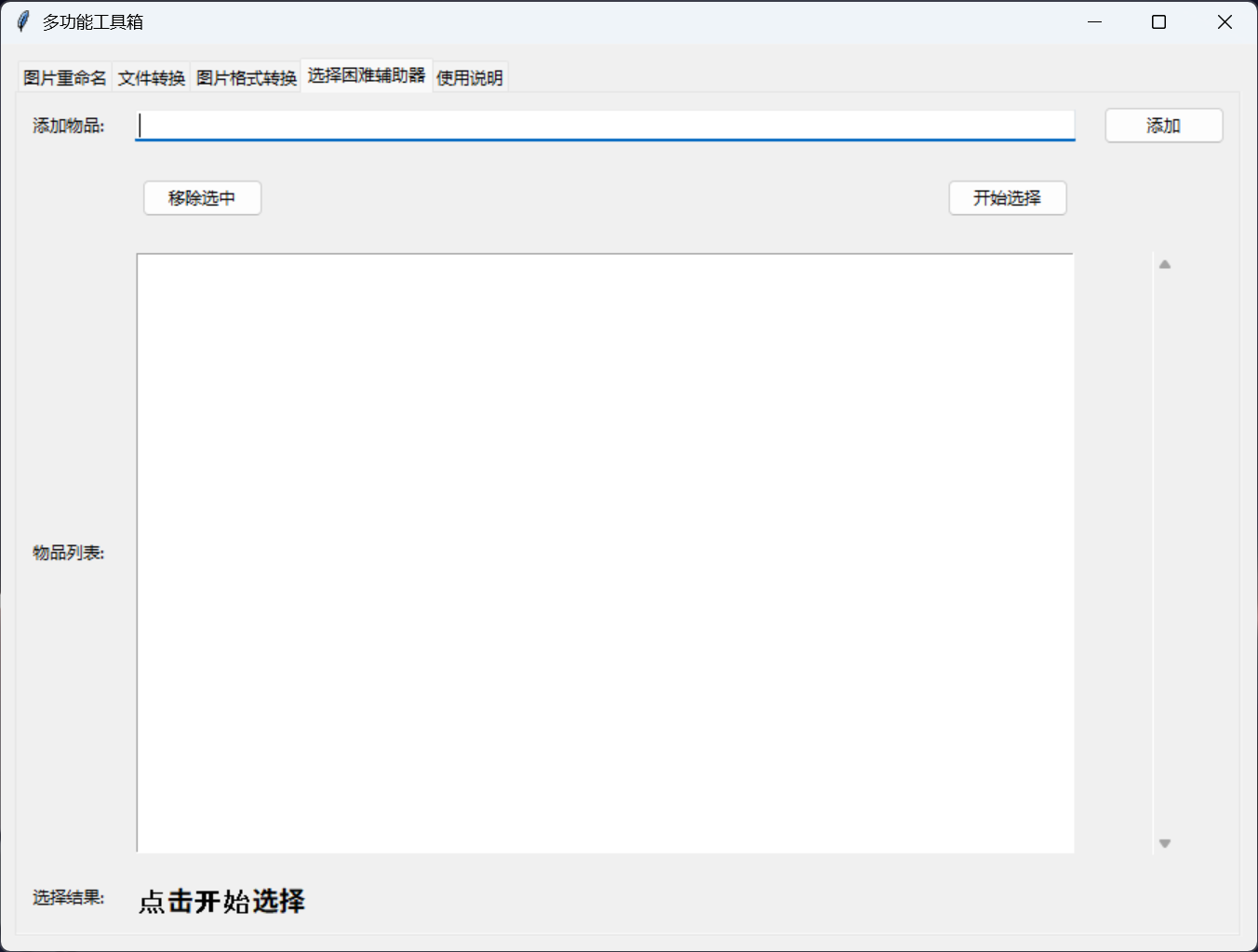
Task: Click the scrollbar down arrow
Action: coord(1164,843)
